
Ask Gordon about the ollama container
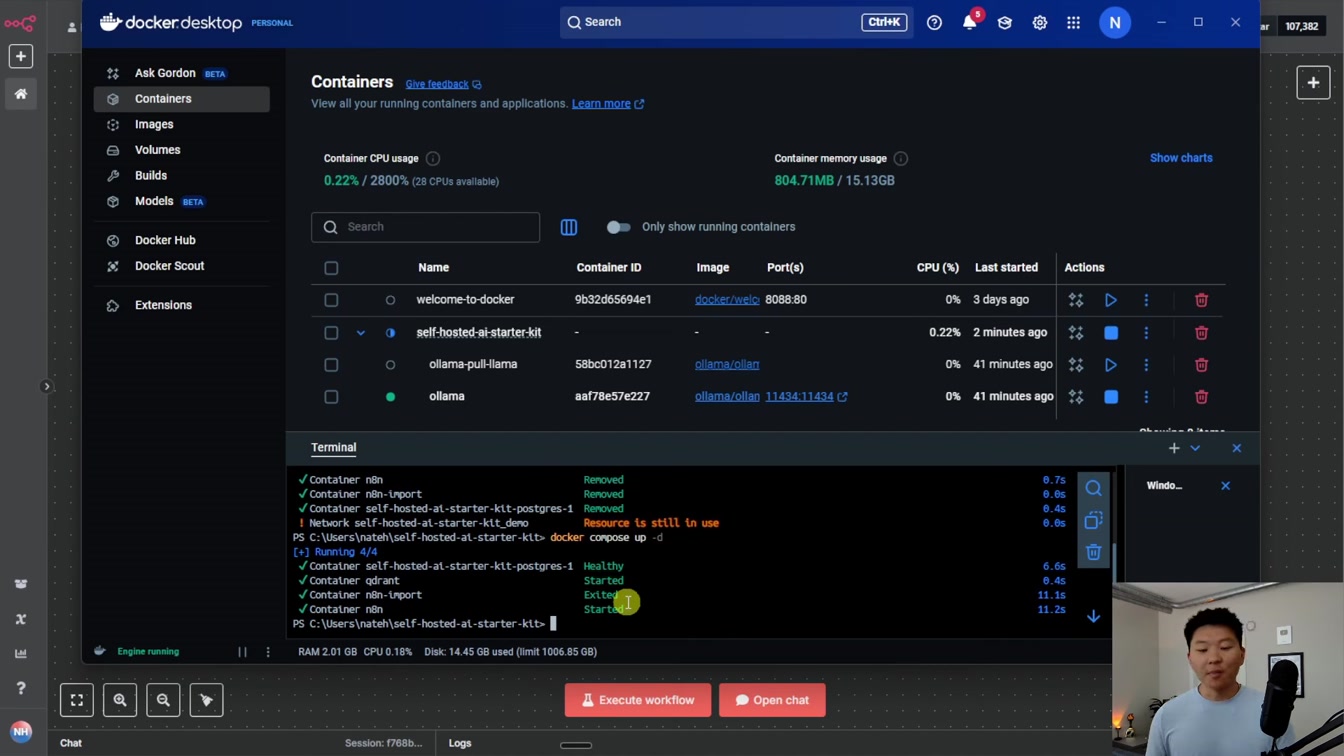tap(1076, 397)
